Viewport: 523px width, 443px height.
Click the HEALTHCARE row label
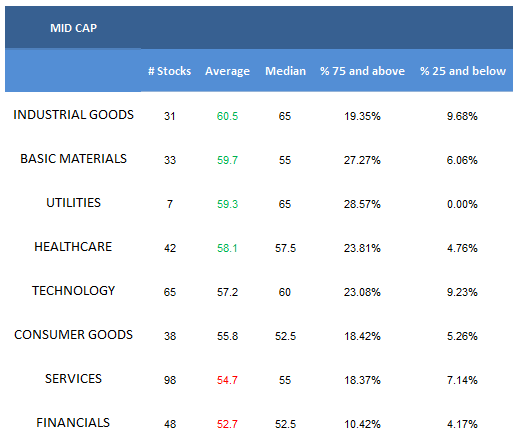coord(73,247)
